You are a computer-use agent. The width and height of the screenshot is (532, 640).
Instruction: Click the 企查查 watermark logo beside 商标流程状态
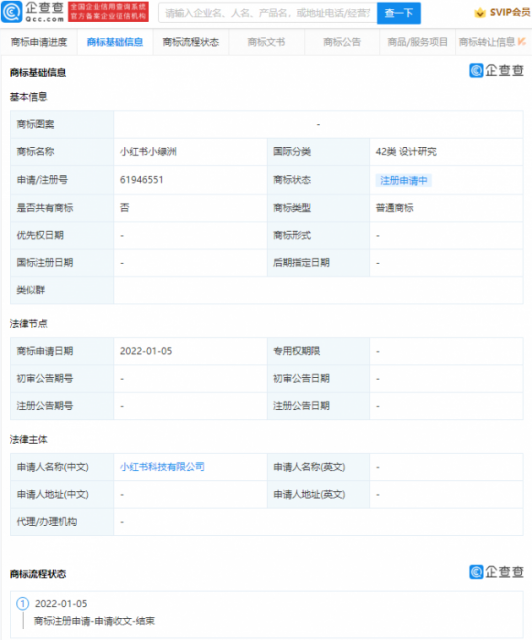(496, 572)
